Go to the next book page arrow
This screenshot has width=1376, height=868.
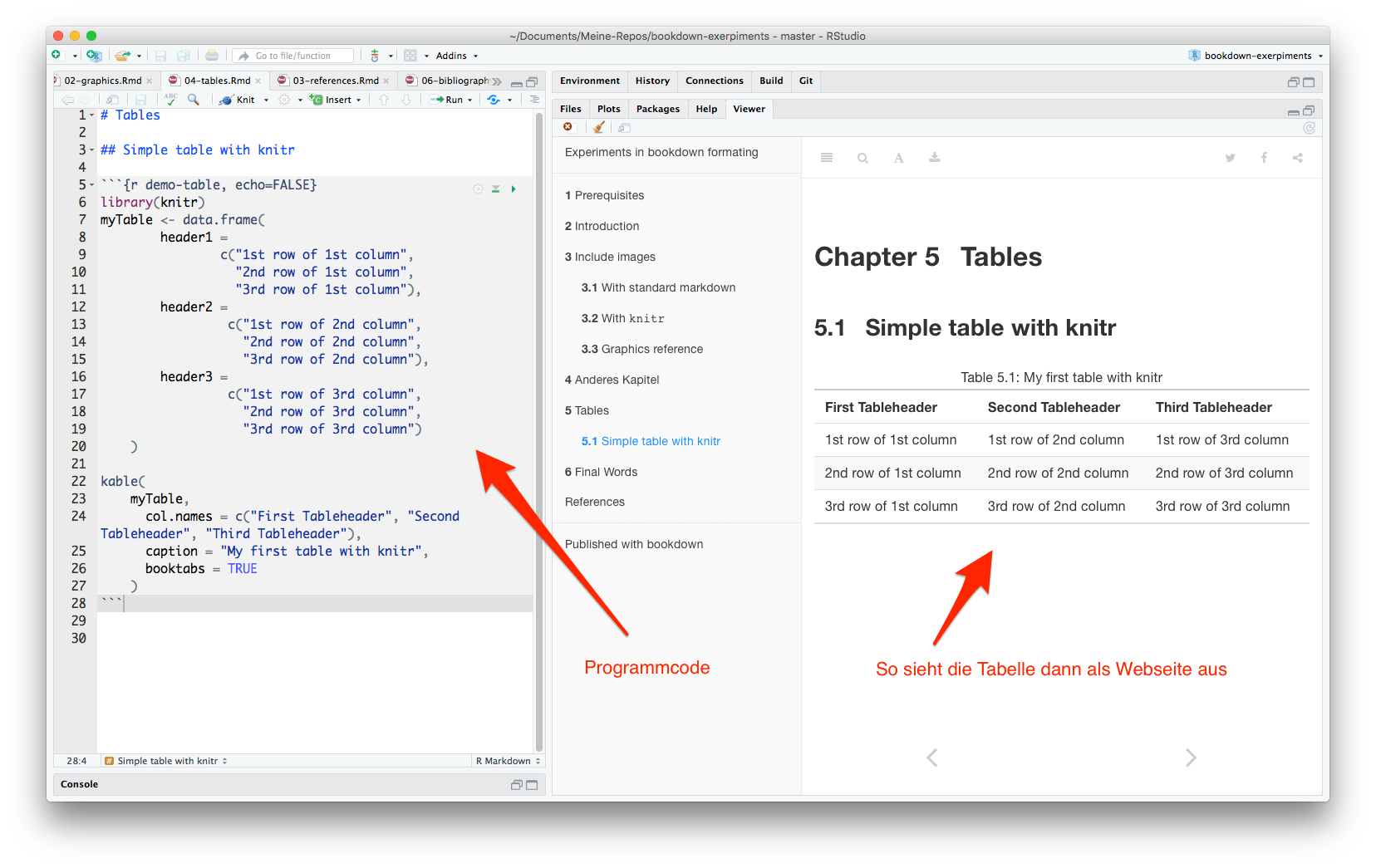click(1191, 758)
